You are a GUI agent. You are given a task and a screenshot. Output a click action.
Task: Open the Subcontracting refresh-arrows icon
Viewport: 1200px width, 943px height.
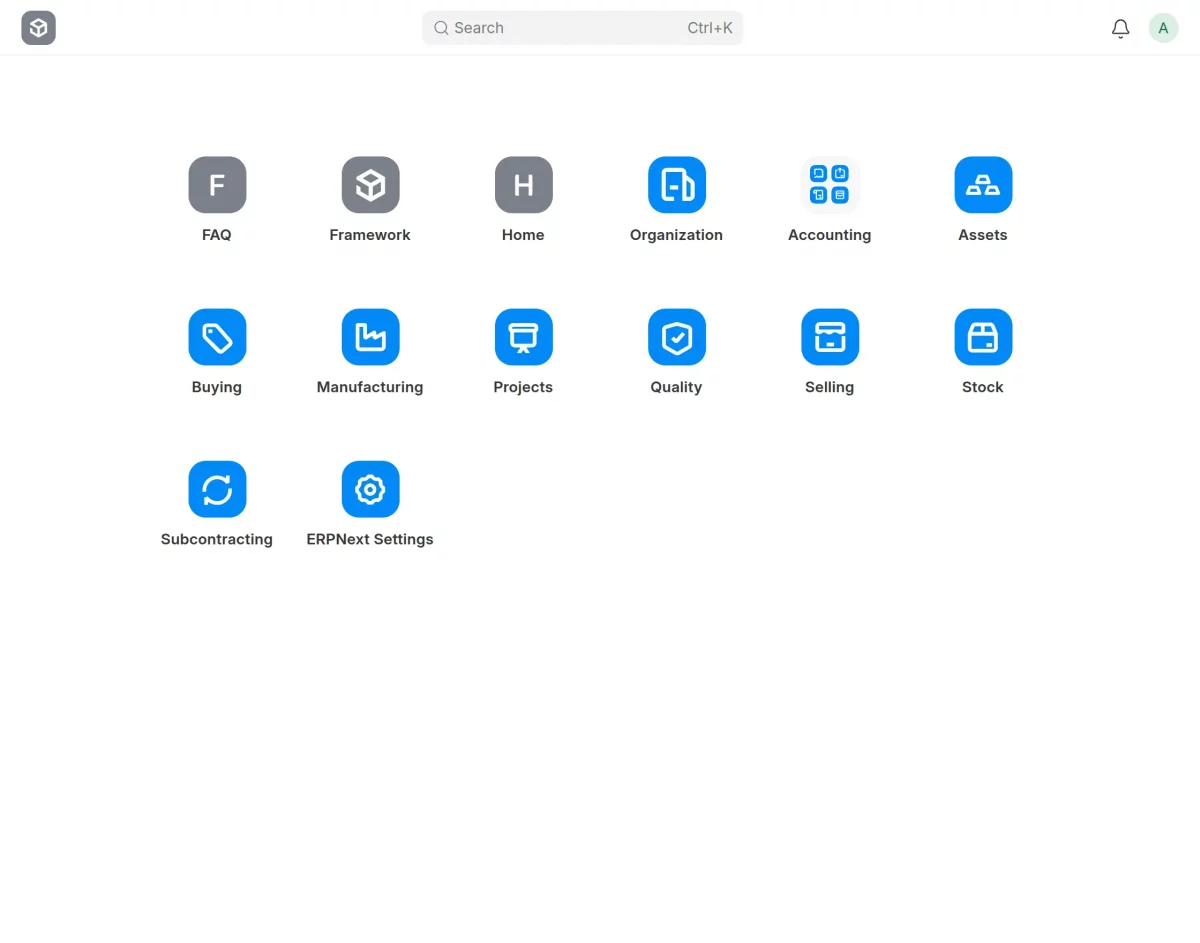coord(217,489)
